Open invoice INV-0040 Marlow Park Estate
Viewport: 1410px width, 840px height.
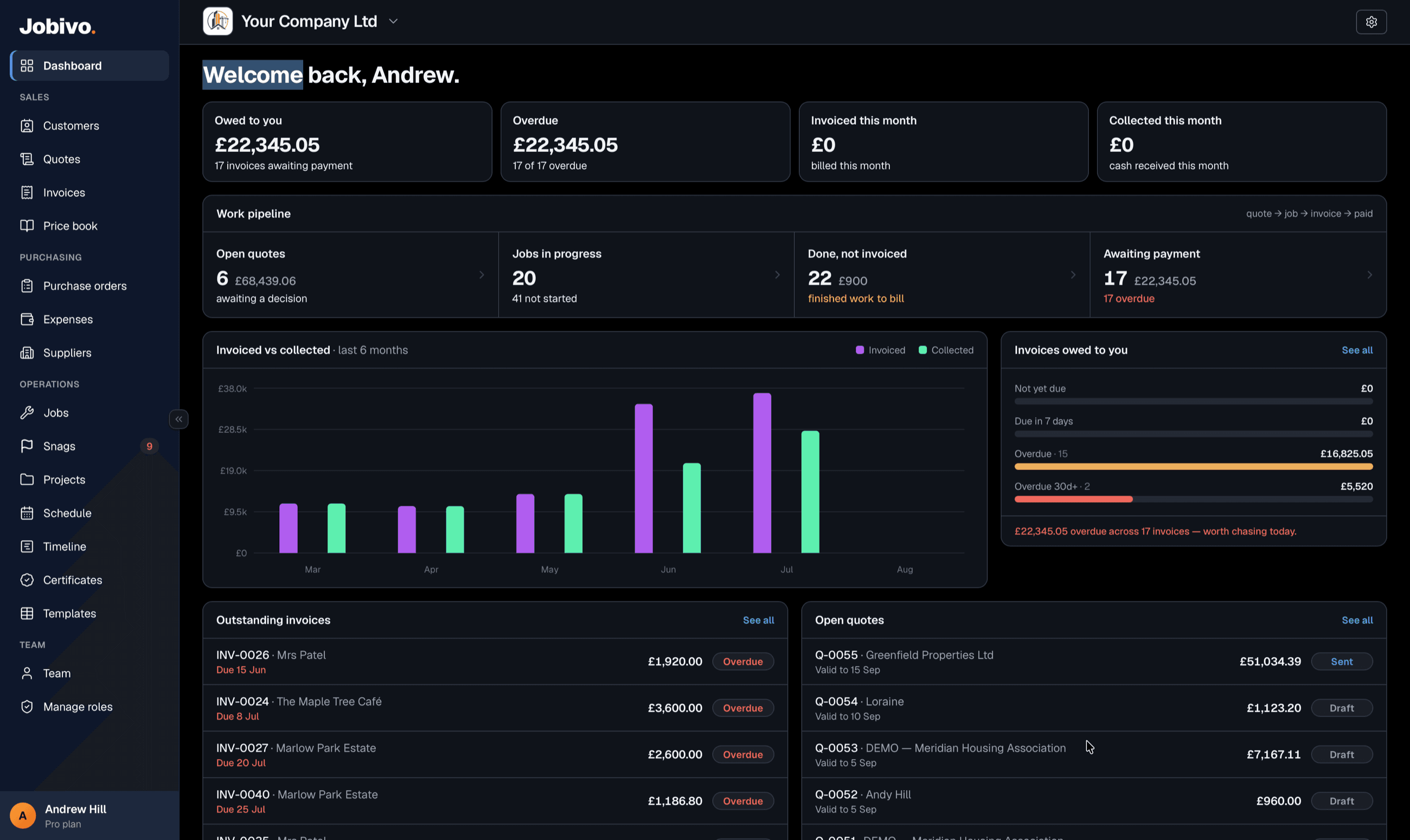[495, 801]
